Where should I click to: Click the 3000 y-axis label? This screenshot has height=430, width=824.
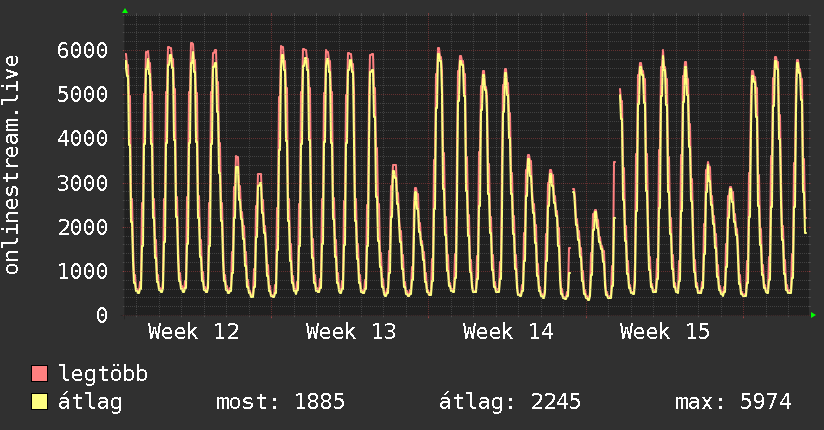point(83,183)
